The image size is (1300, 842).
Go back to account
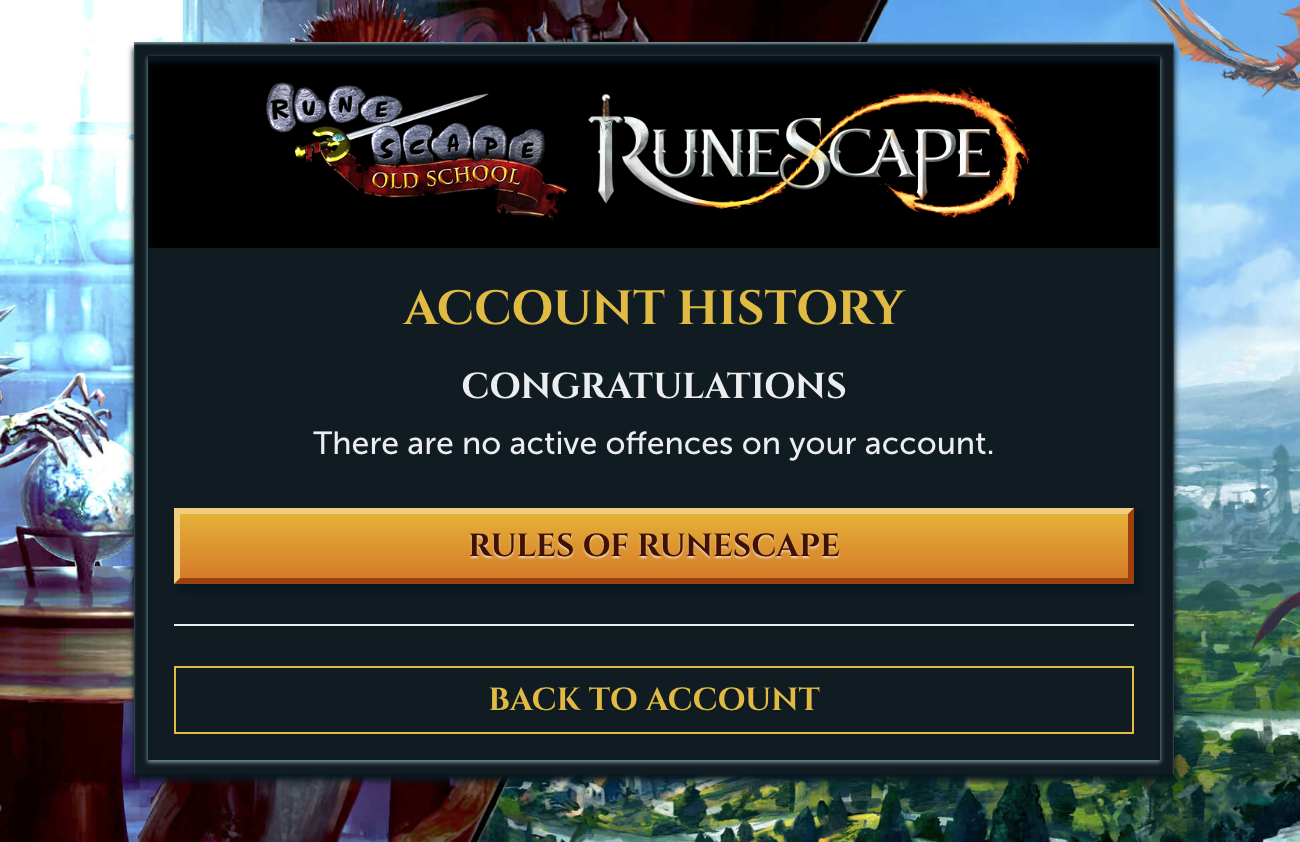click(654, 699)
